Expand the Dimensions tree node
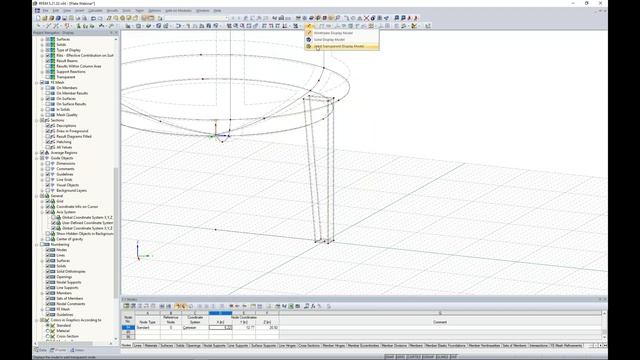Screen dimensions: 640x360 [42, 163]
